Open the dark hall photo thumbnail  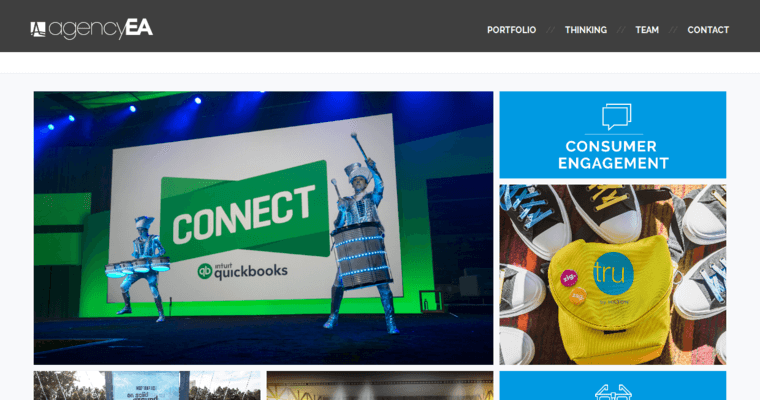pyautogui.click(x=380, y=385)
